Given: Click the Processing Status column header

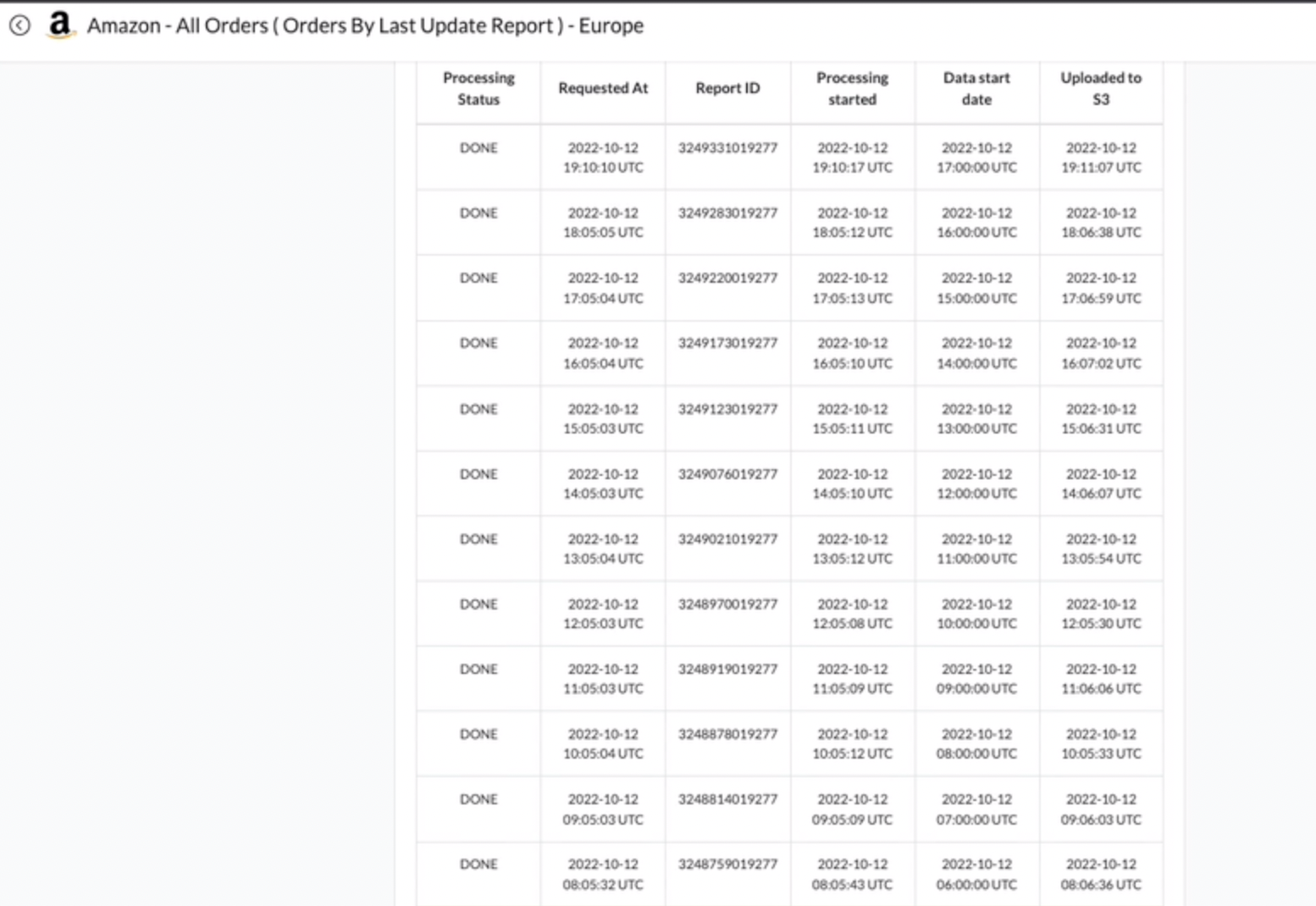Looking at the screenshot, I should [x=478, y=88].
